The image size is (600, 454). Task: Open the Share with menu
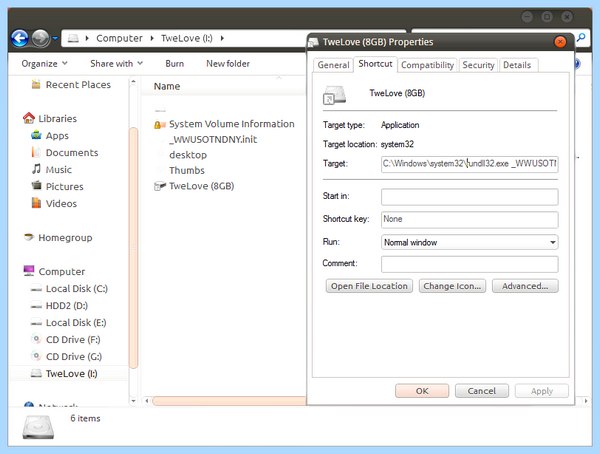[x=116, y=64]
